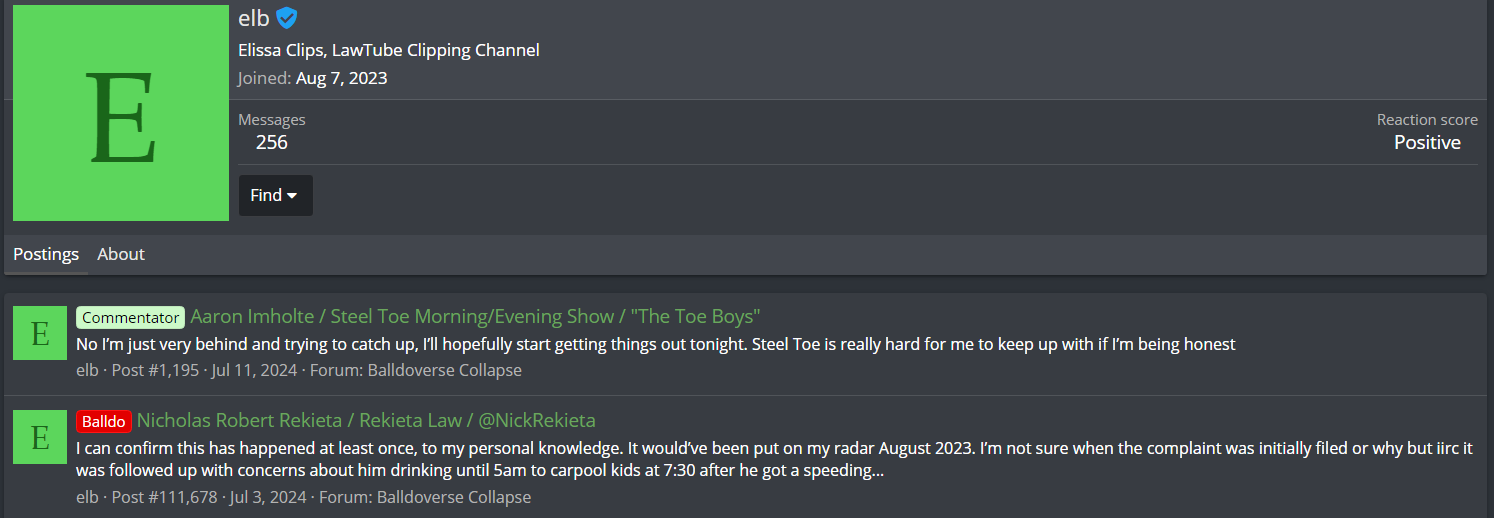Switch to the Postings tab

pos(46,254)
